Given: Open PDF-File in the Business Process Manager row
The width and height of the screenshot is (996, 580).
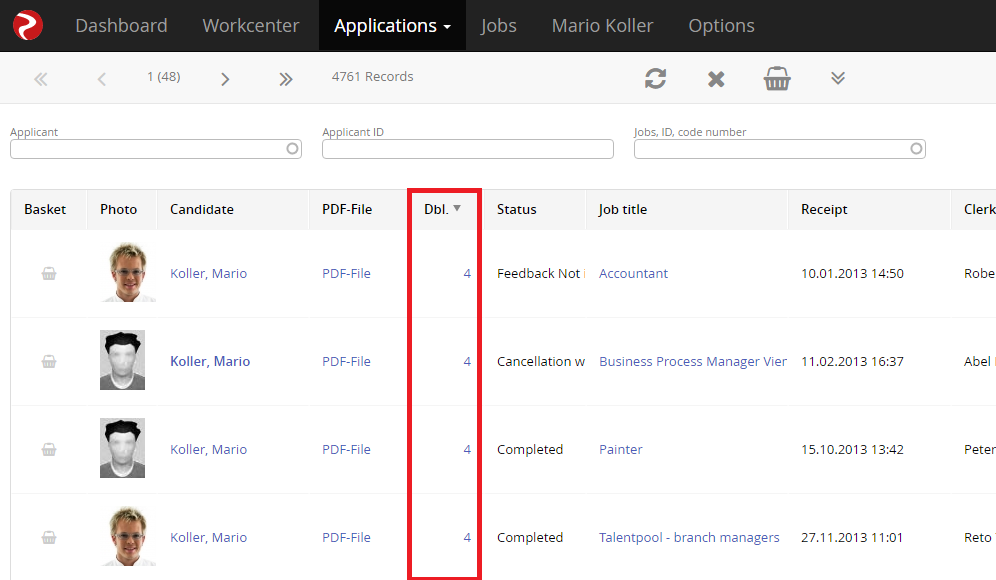Looking at the screenshot, I should point(346,361).
